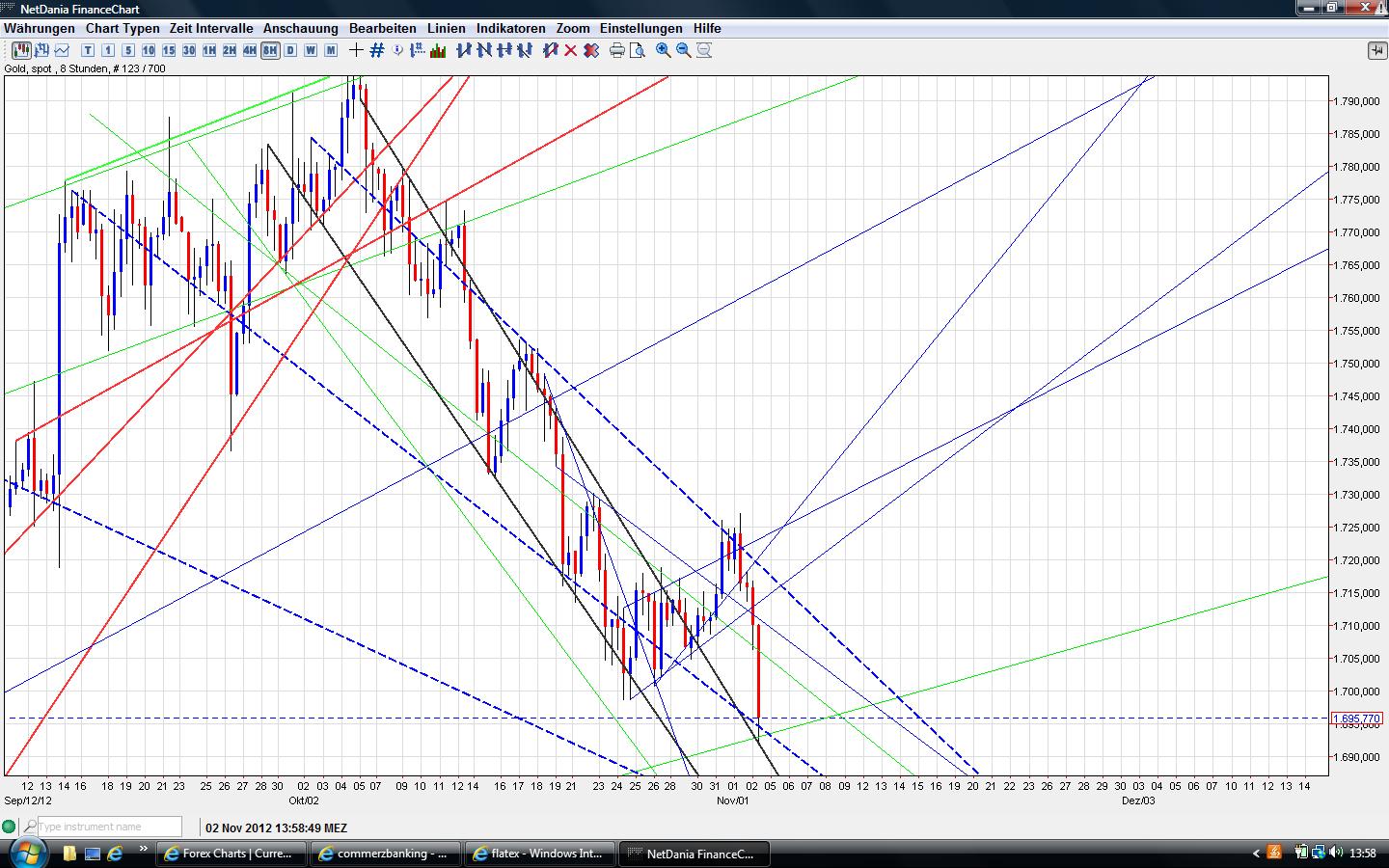Switch to the monthly M interval
Screen dimensions: 1389x868
click(331, 50)
